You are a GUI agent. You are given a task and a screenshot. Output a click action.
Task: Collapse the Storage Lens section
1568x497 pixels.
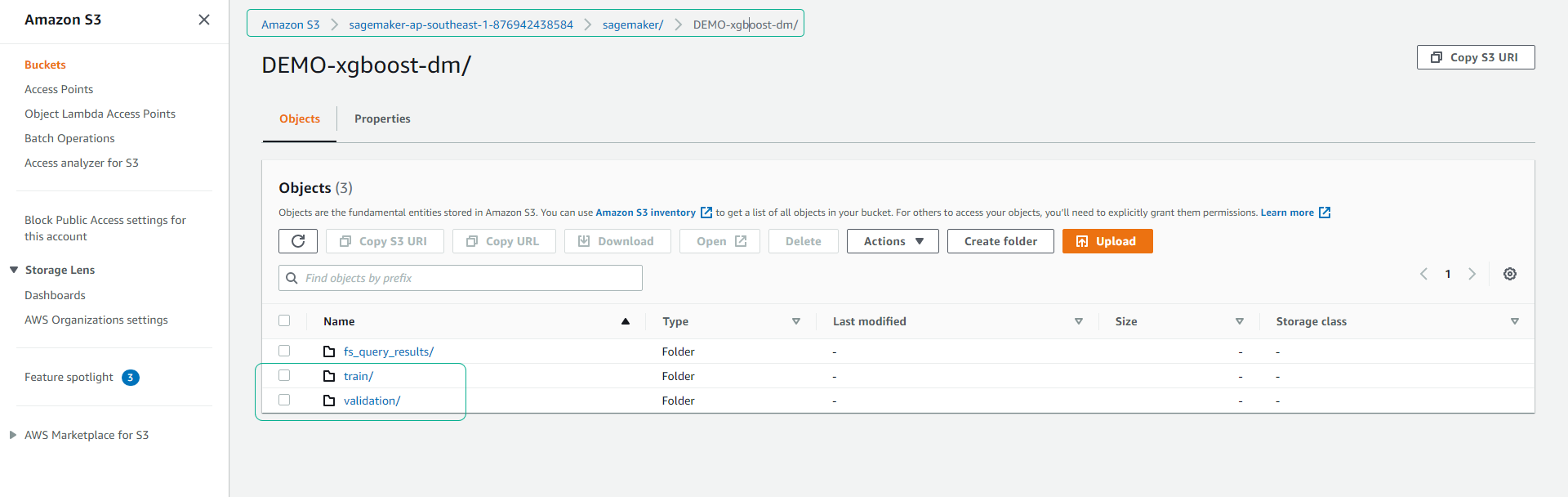(x=14, y=270)
